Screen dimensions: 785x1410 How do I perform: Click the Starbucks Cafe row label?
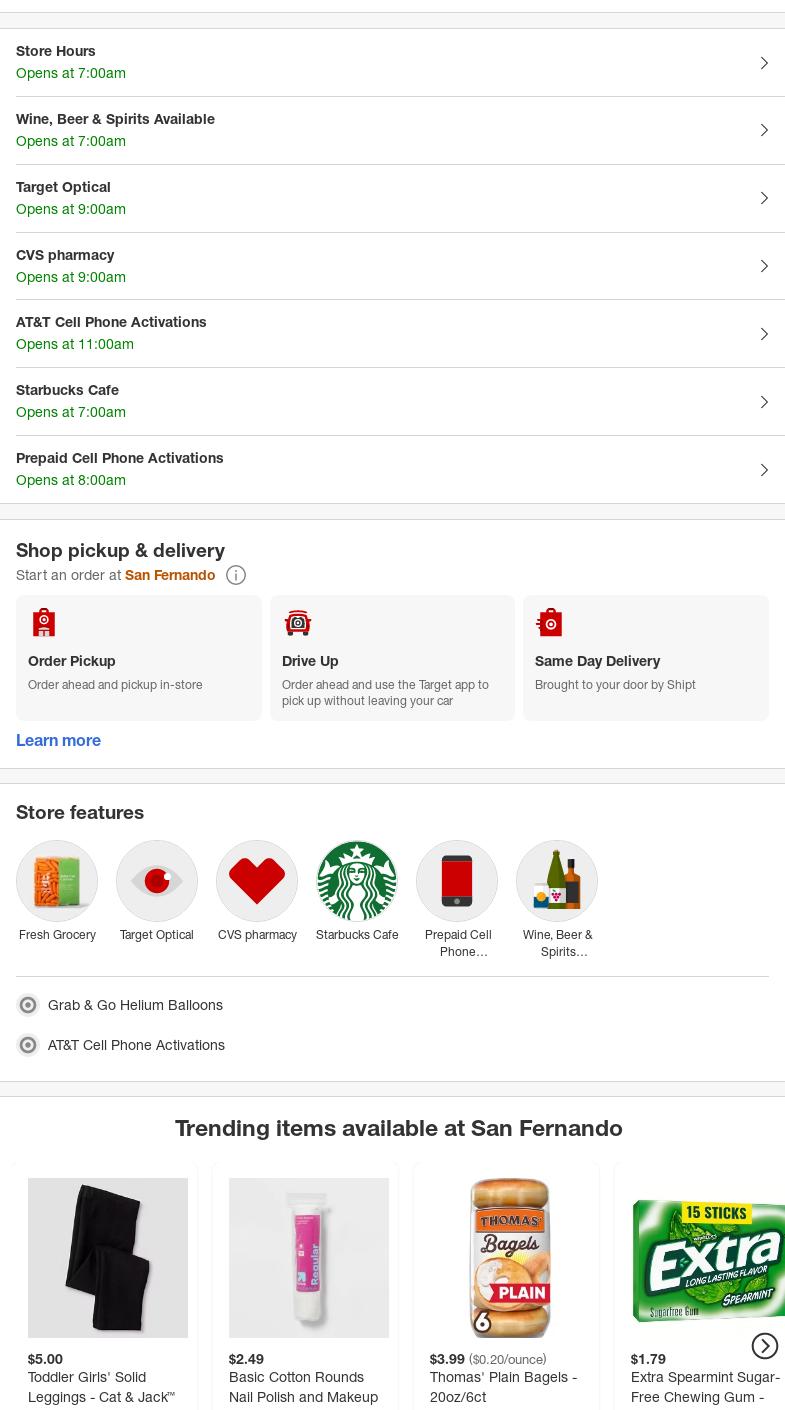[67, 390]
